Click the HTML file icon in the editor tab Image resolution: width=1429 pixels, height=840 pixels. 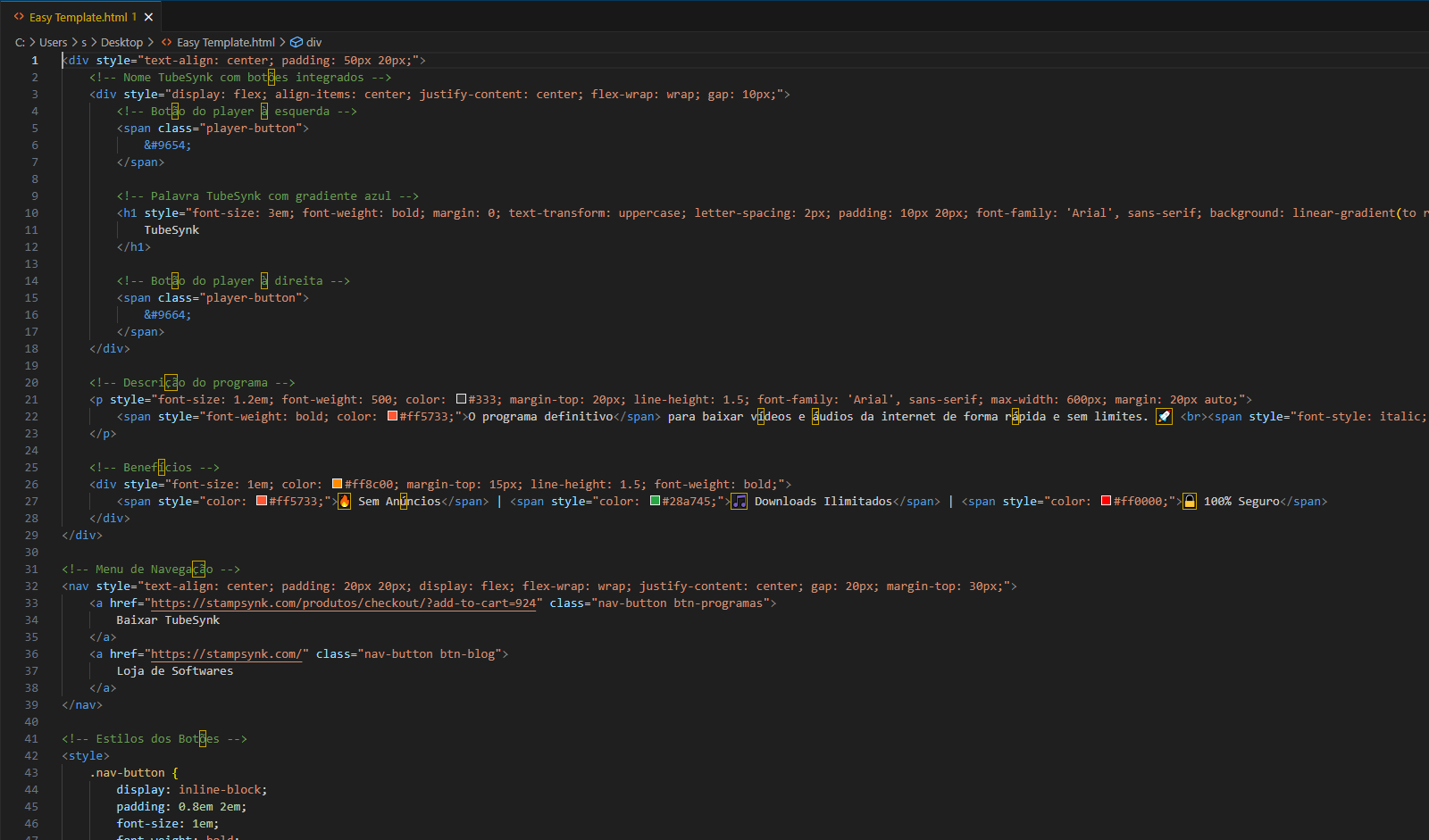(19, 17)
